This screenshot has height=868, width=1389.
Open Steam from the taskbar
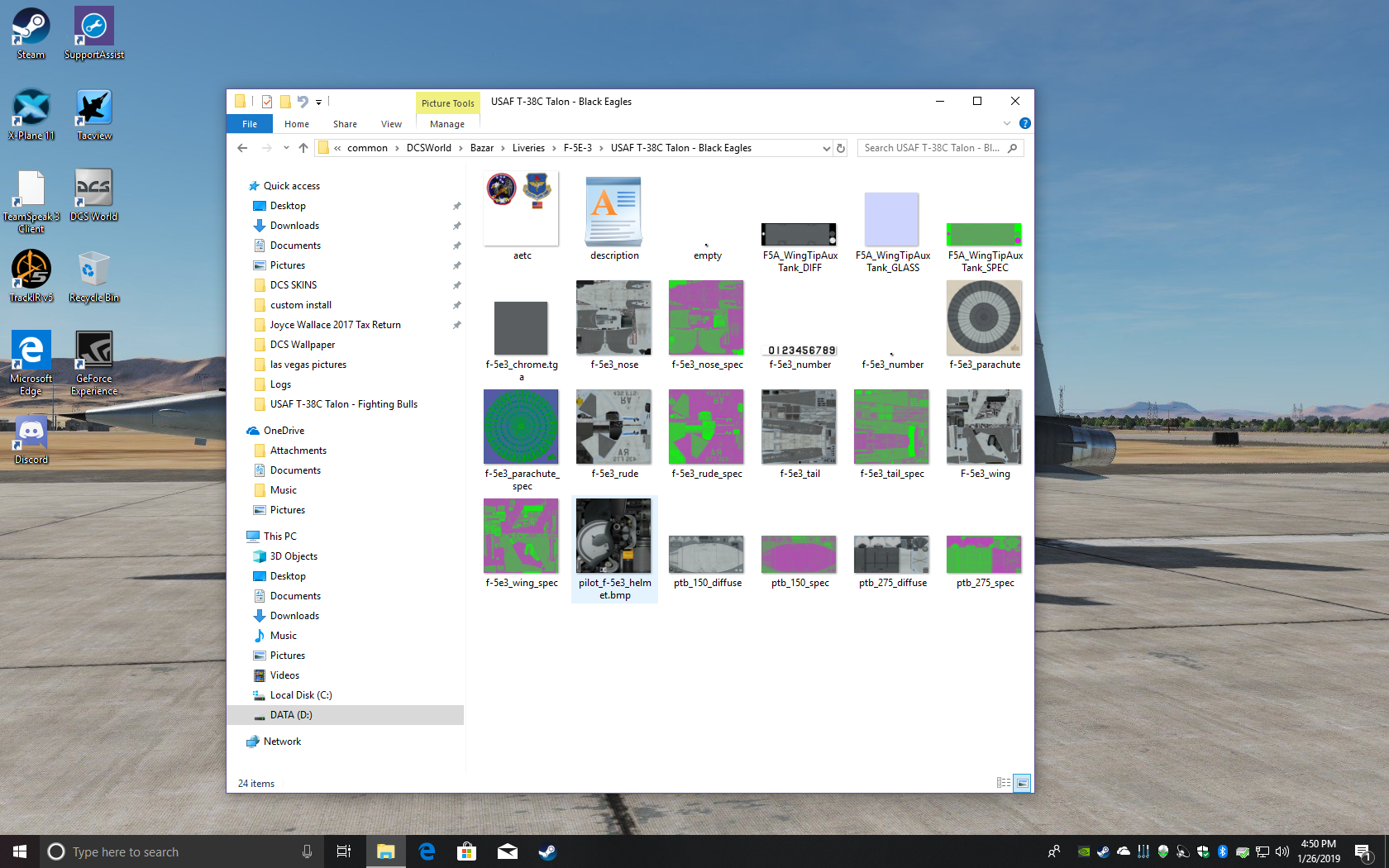coord(547,851)
